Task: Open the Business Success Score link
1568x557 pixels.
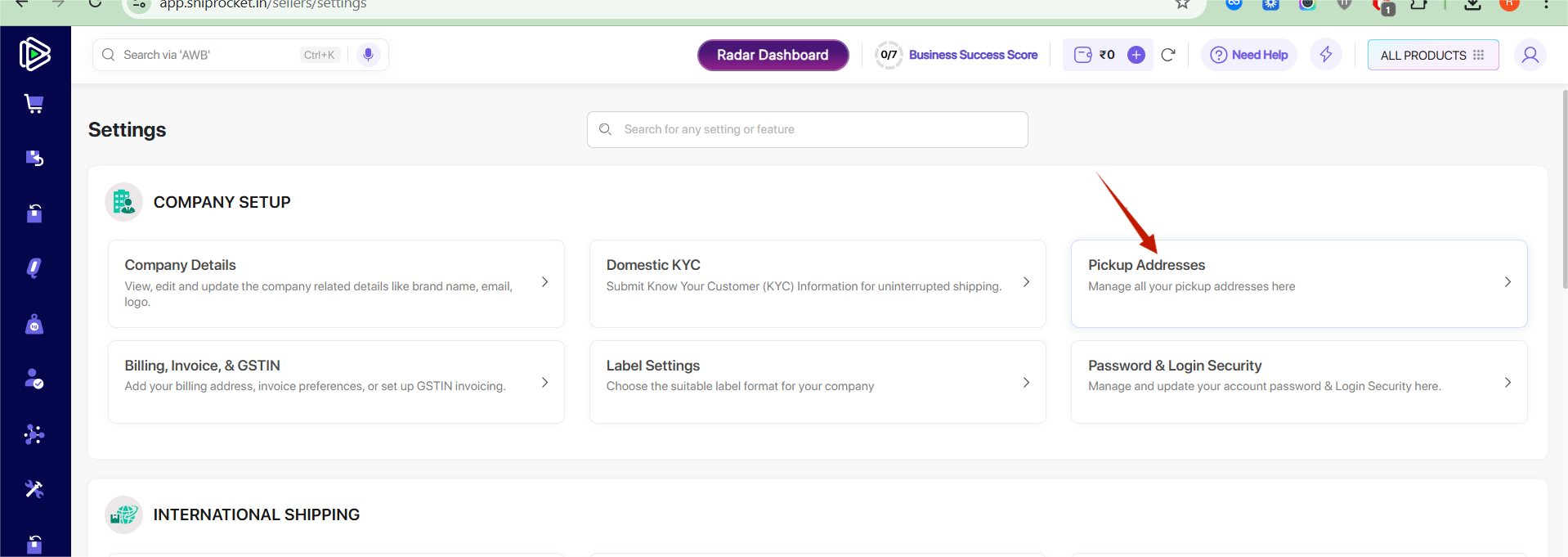Action: coord(972,55)
